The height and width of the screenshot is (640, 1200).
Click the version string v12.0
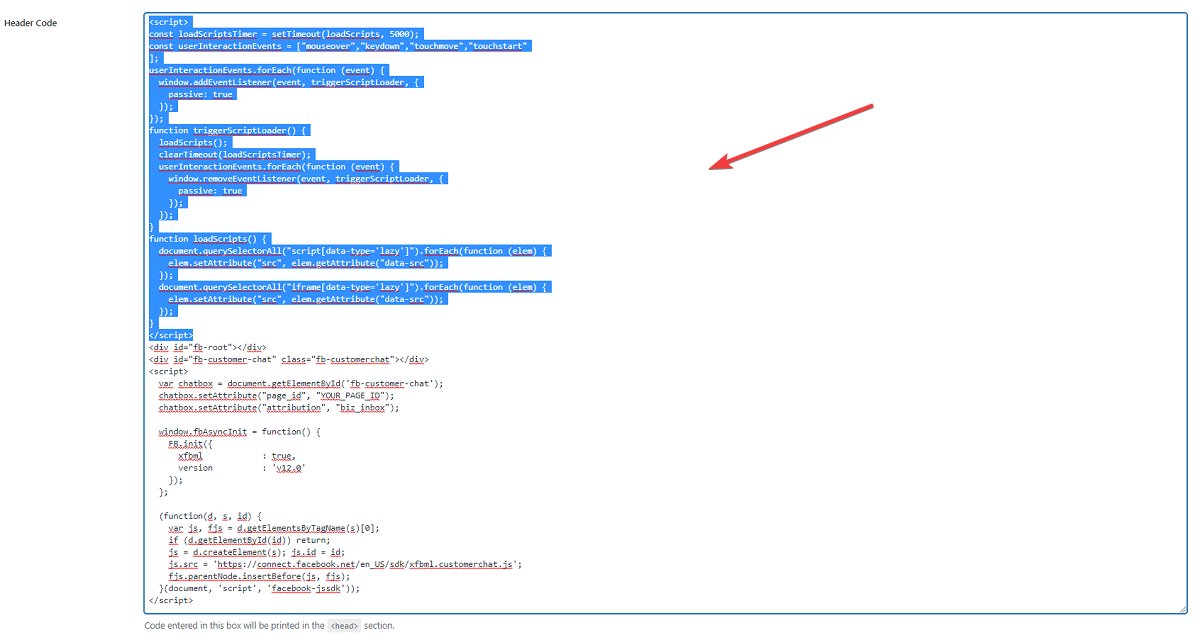290,467
